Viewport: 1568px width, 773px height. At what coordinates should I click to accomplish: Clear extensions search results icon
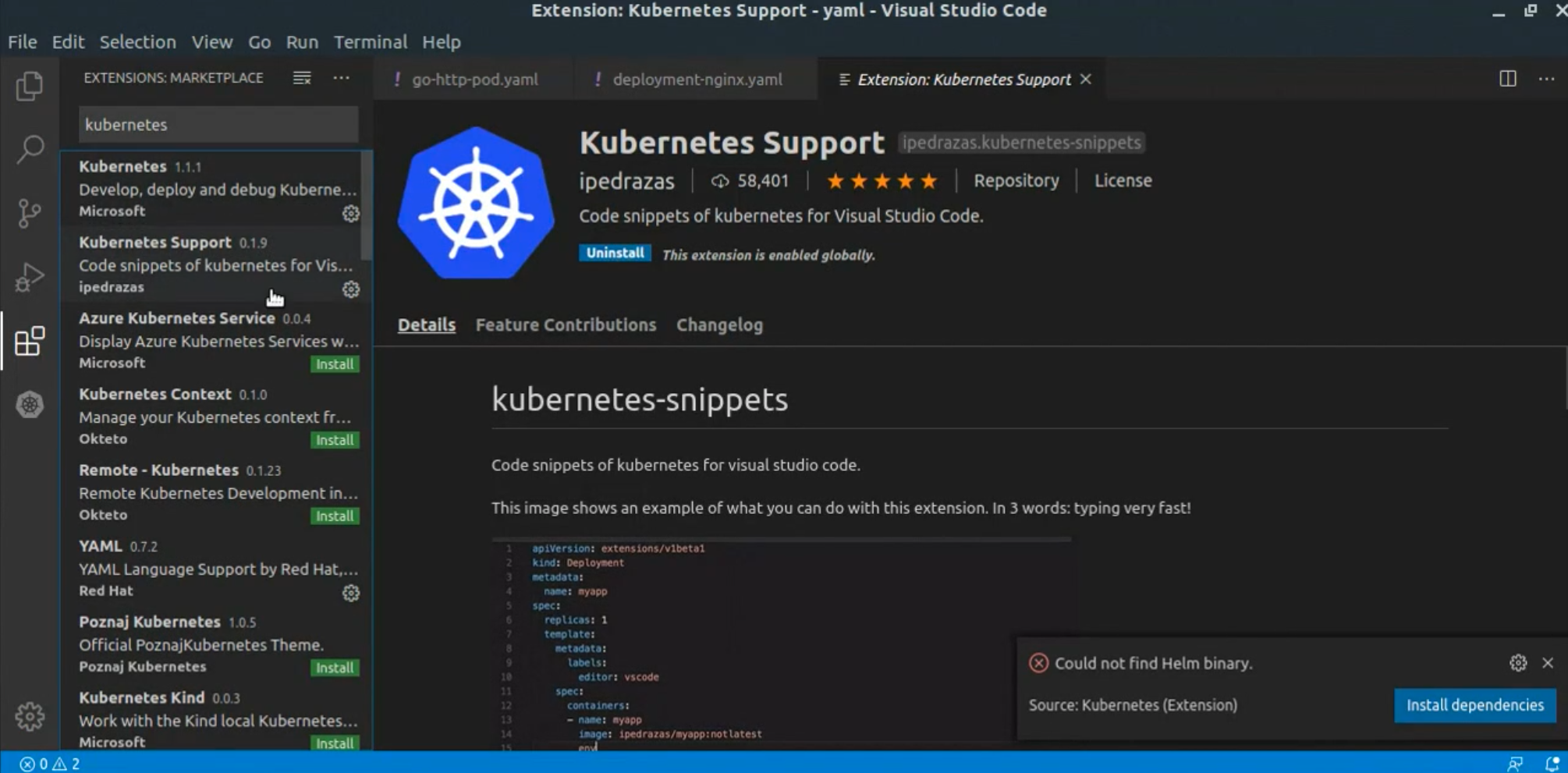[302, 78]
